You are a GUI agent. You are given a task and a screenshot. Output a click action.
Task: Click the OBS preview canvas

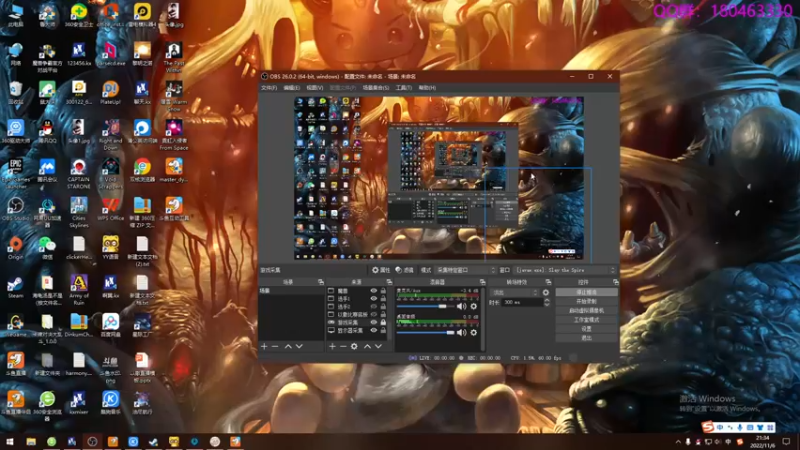439,178
